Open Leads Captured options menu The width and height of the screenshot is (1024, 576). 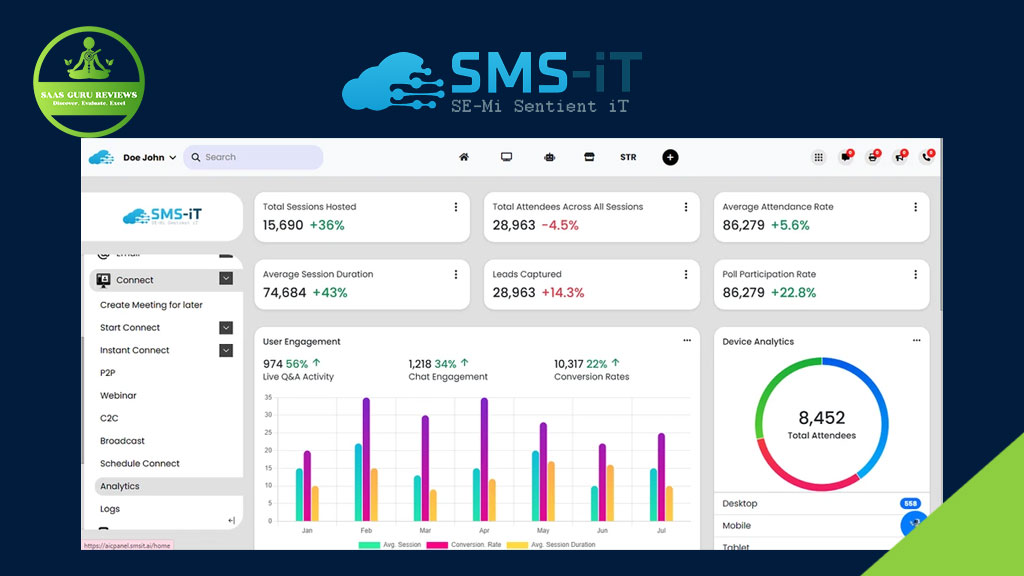(686, 275)
